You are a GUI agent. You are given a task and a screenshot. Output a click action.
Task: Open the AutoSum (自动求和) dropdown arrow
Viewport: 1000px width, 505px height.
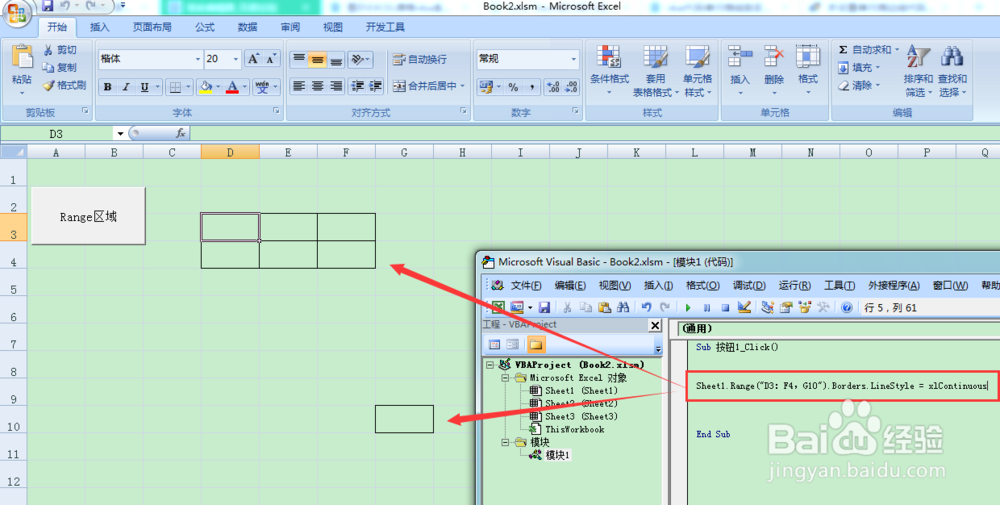coord(897,50)
